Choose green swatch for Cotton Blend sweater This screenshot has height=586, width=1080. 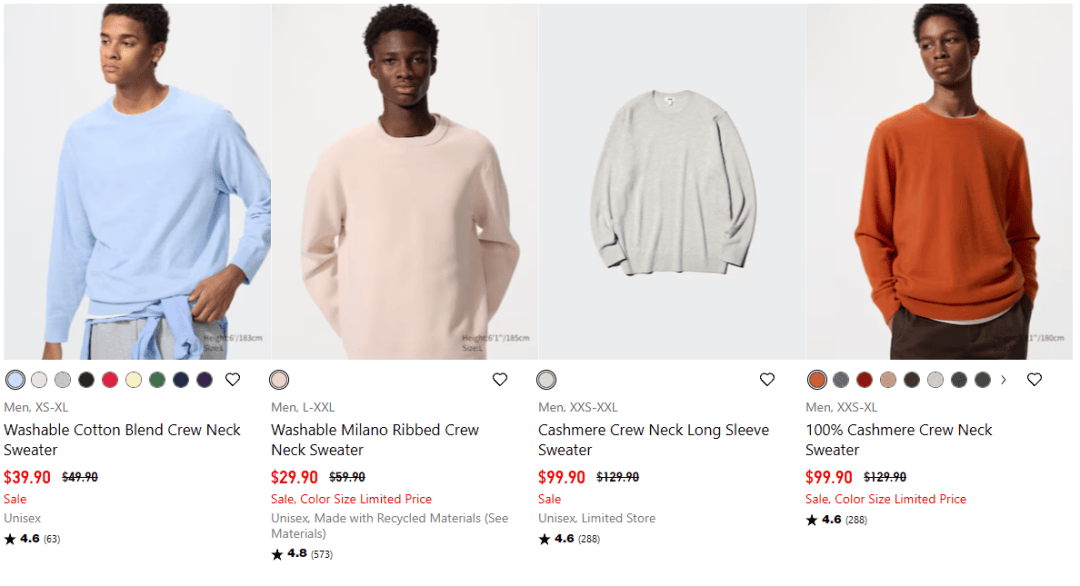(x=157, y=379)
